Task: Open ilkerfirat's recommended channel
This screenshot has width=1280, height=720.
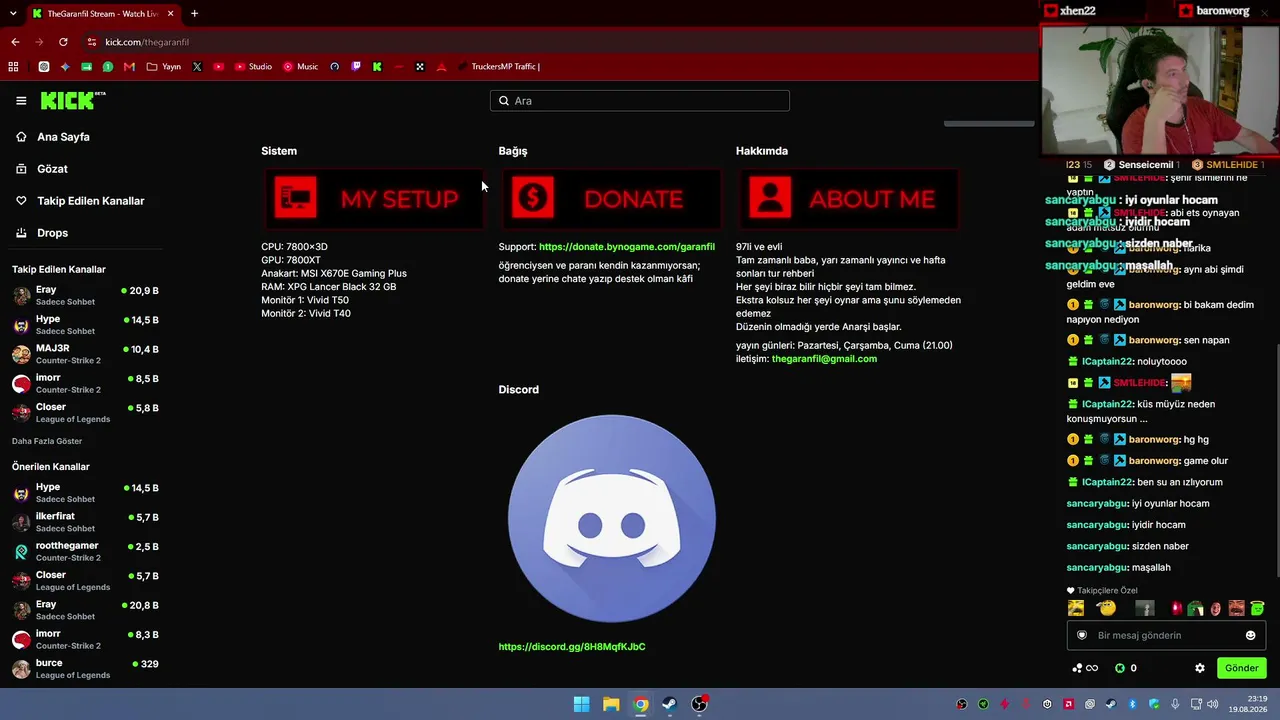Action: [x=86, y=522]
